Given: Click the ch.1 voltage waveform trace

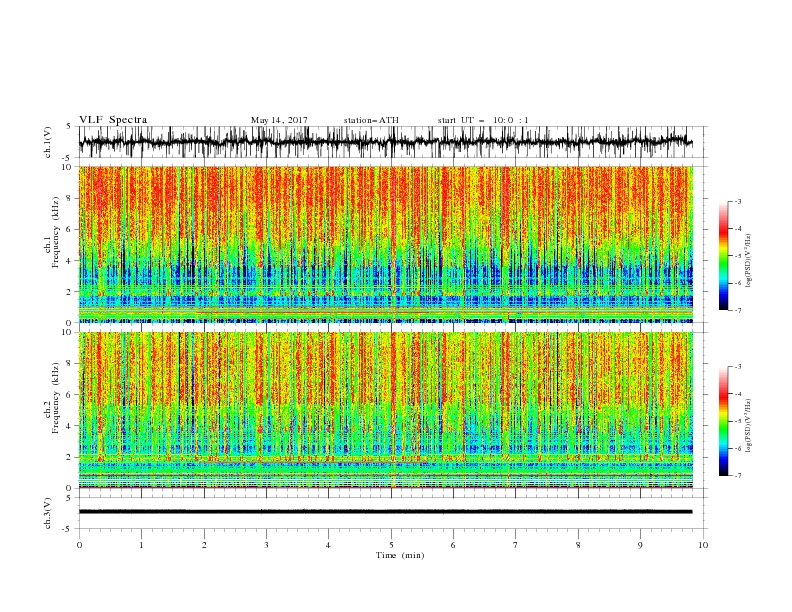Looking at the screenshot, I should (386, 142).
